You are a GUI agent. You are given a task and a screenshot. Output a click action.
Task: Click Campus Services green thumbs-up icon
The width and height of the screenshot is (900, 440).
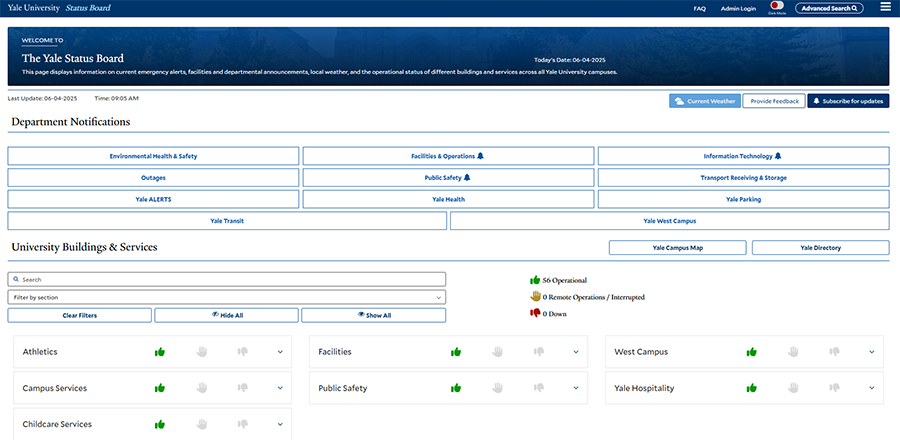(160, 388)
